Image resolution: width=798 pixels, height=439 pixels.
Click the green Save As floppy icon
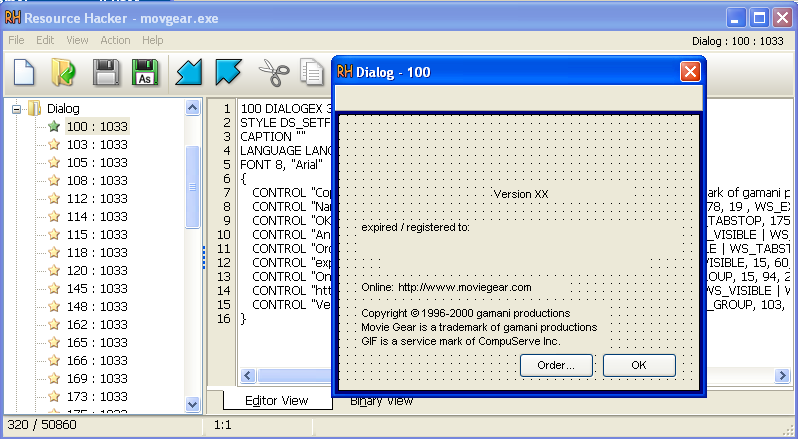pos(145,72)
